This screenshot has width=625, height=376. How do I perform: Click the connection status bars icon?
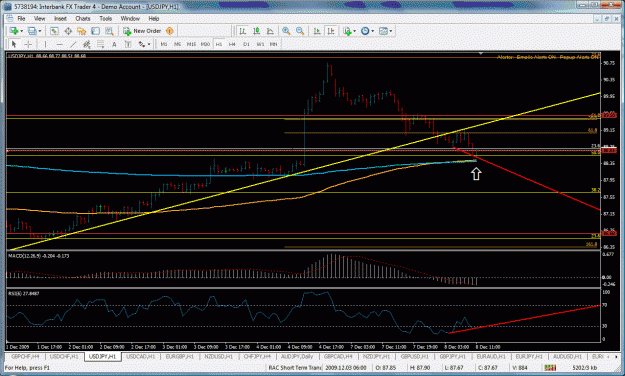click(x=550, y=368)
